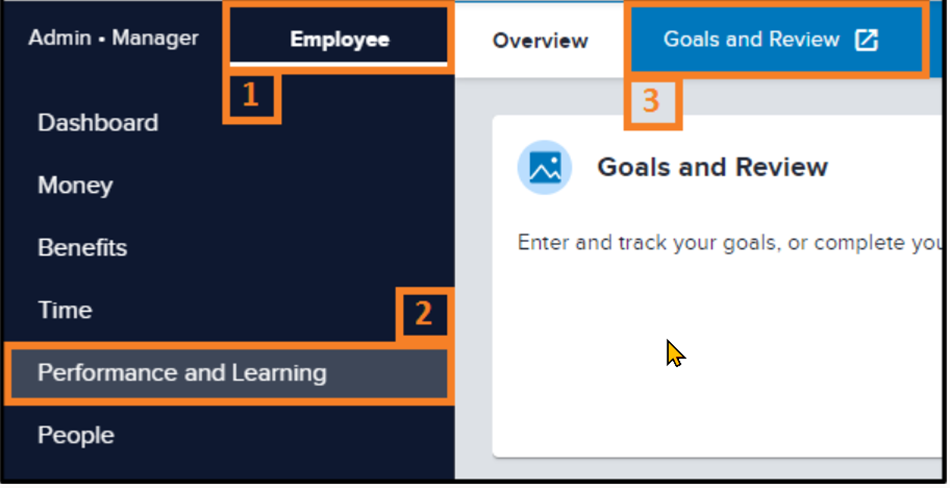
Task: Click the Goals and Review card heading
Action: pos(712,167)
